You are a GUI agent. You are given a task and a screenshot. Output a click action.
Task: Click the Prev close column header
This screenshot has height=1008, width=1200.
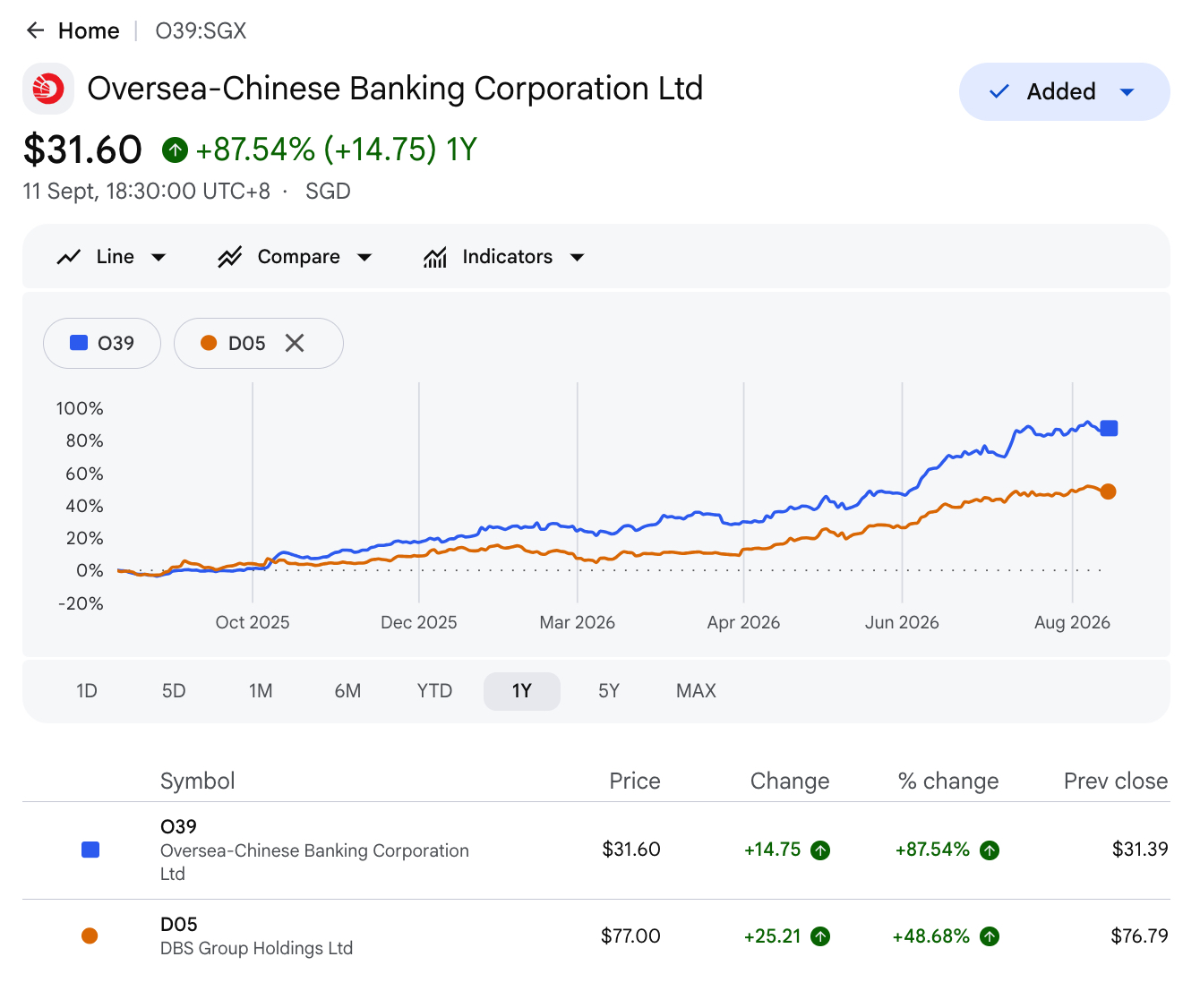1116,781
